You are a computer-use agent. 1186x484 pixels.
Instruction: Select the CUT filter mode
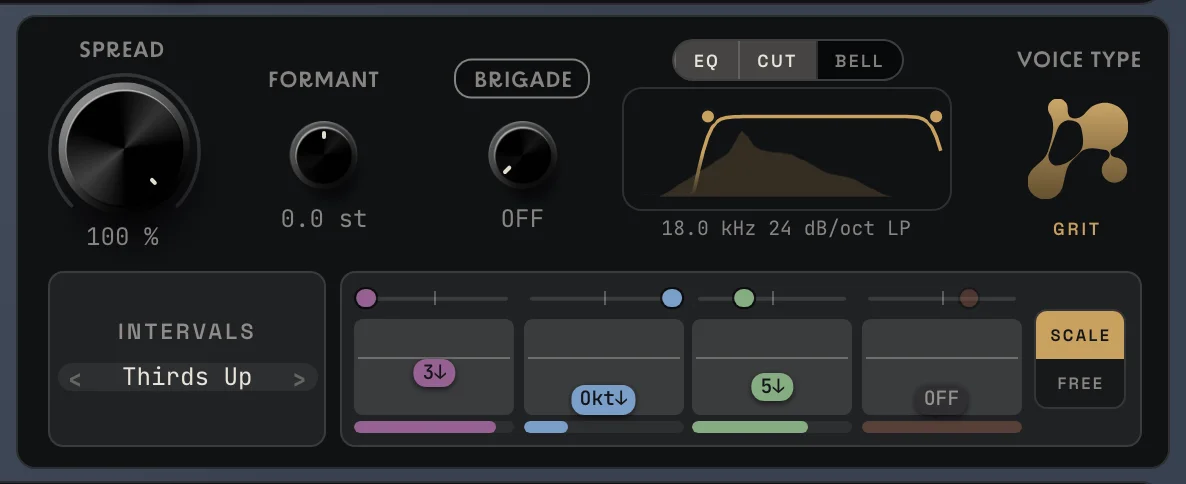[x=777, y=60]
